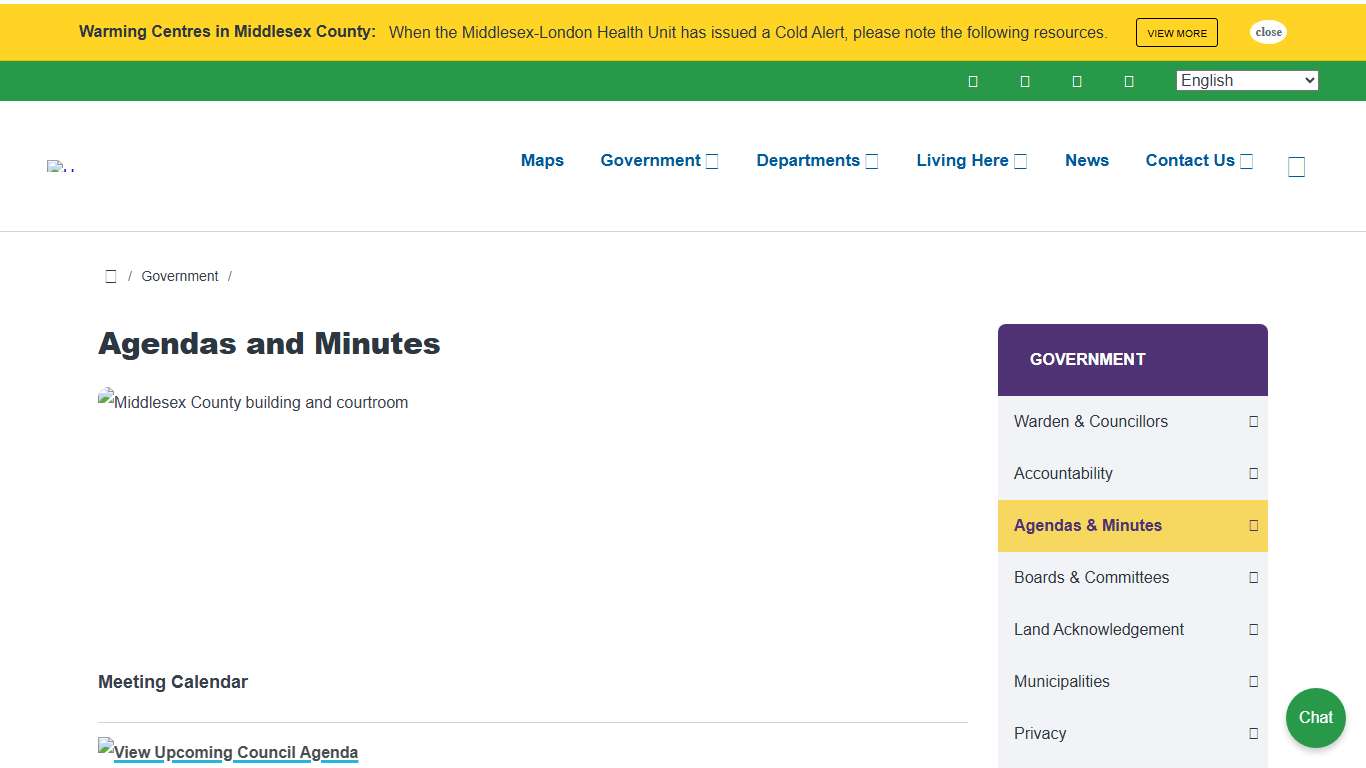1366x768 pixels.
Task: Click the fourth social media icon in the header
Action: [x=1129, y=81]
